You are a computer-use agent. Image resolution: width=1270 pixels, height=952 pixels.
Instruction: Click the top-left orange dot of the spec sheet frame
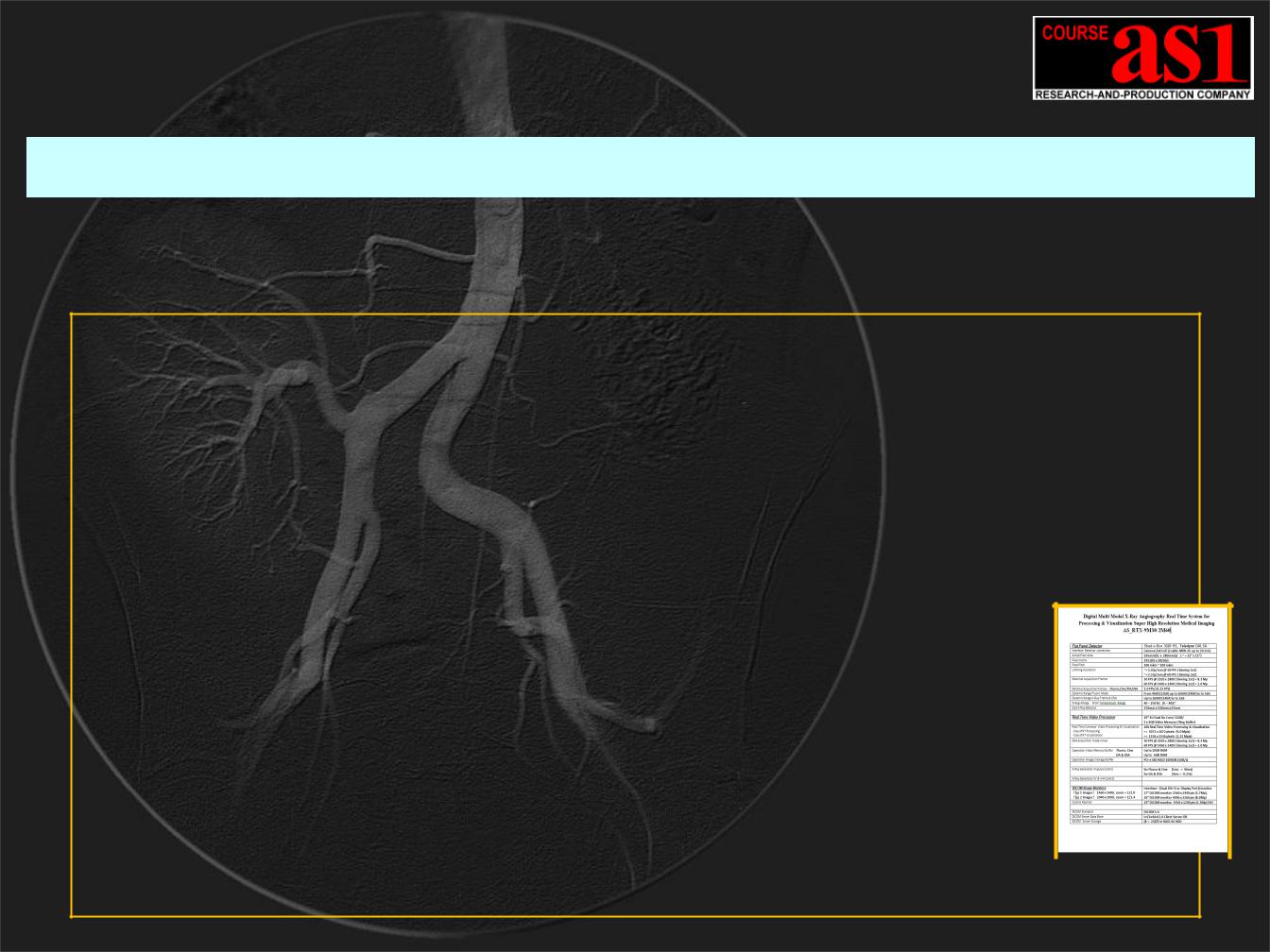pyautogui.click(x=1056, y=605)
